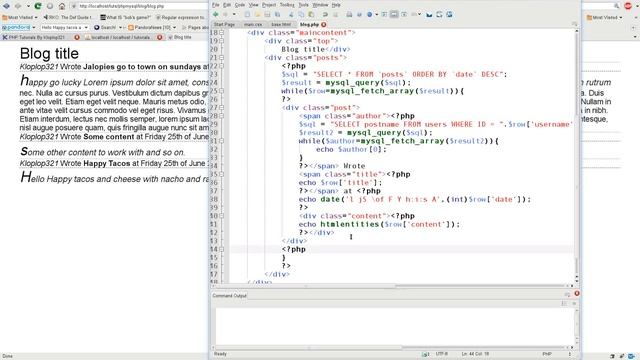
Task: Open the What IS bob's game bookmark
Action: point(126,18)
